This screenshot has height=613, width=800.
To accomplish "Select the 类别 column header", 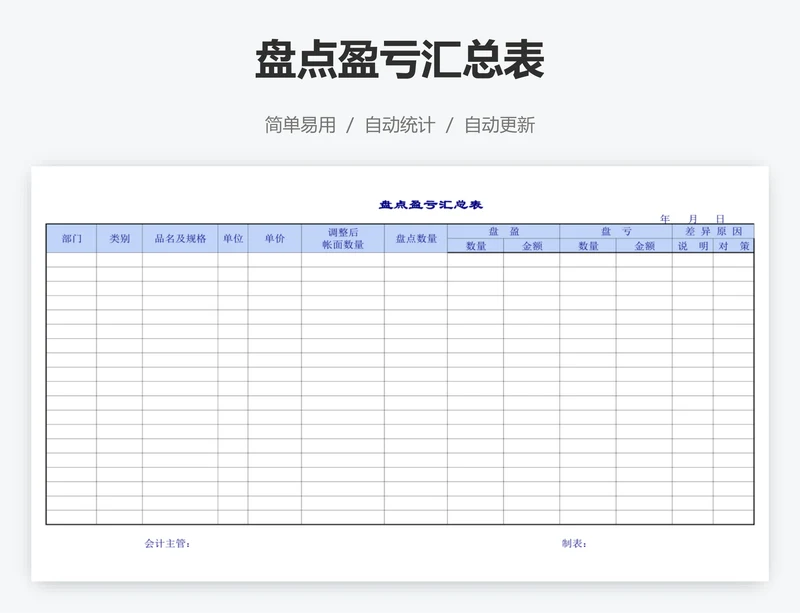I will [x=119, y=238].
